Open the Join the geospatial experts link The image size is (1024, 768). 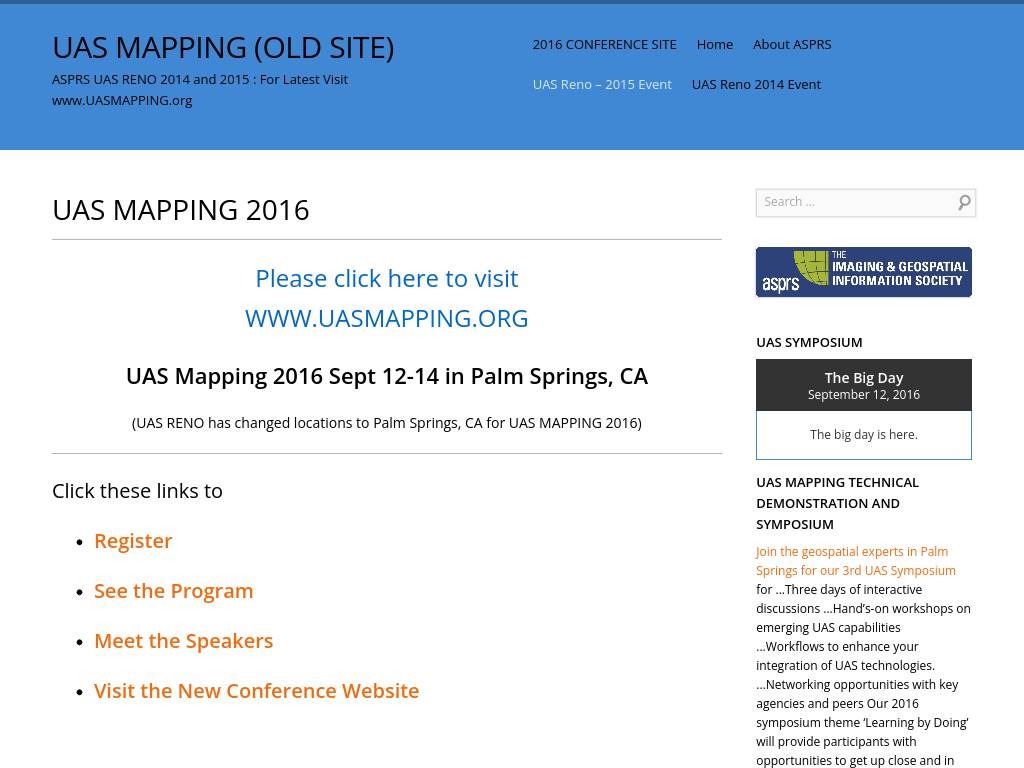(x=856, y=561)
